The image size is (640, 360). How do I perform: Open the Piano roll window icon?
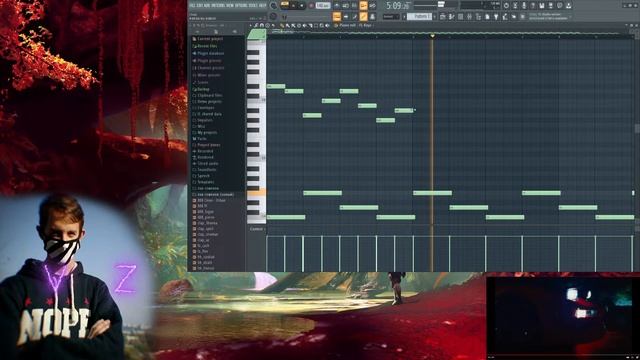pos(452,17)
